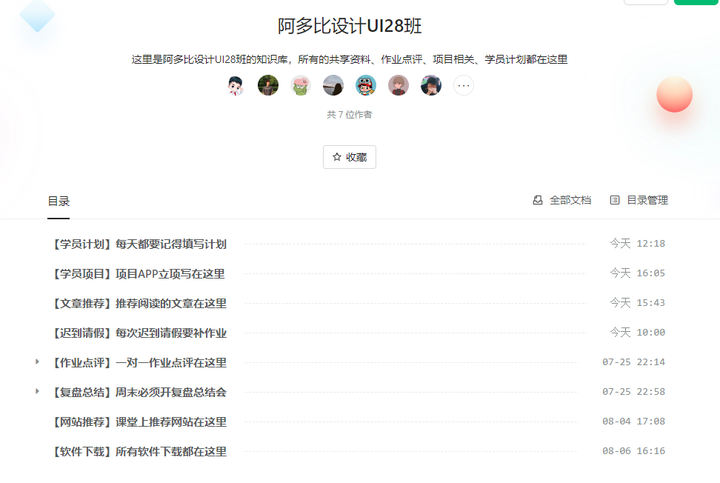Open 目录管理 settings
Screen dimensions: 720x483
[639, 200]
